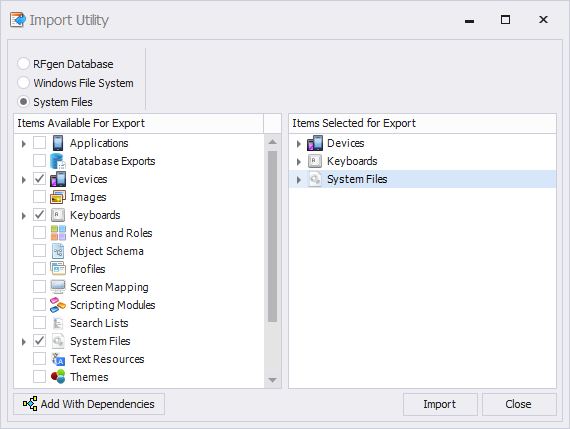
Task: Click the Text Resources icon
Action: tap(58, 359)
